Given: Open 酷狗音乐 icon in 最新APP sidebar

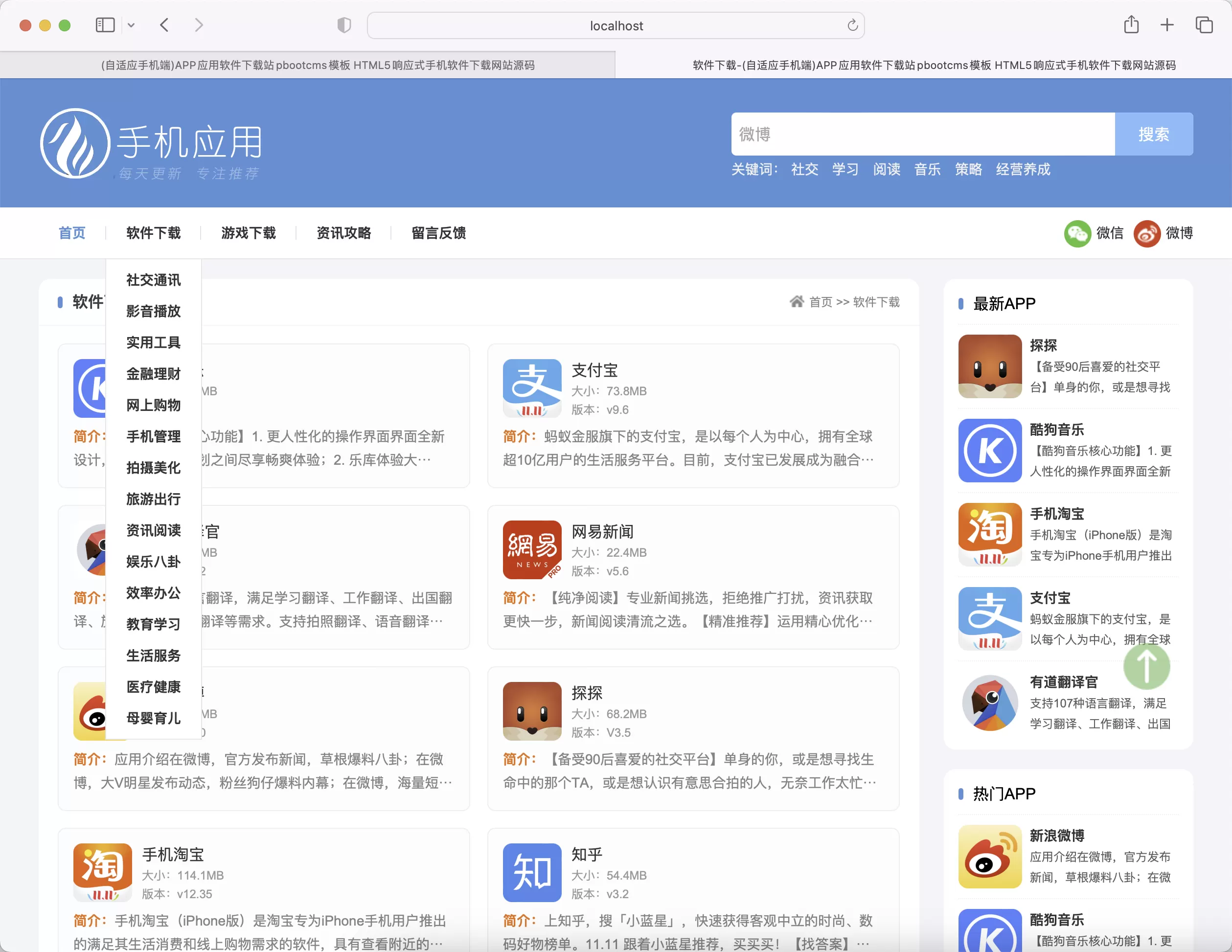Looking at the screenshot, I should (x=990, y=450).
